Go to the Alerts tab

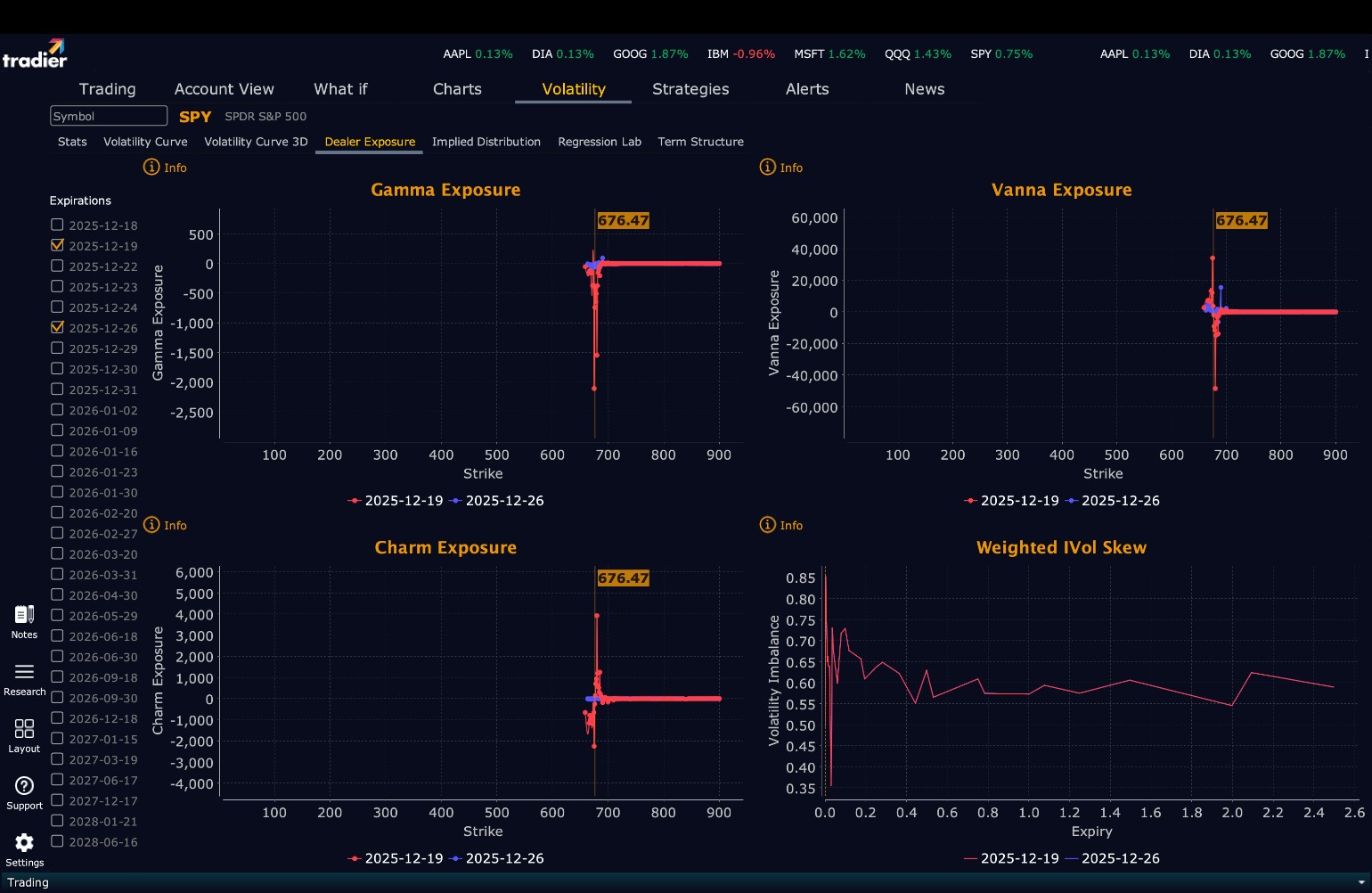807,89
